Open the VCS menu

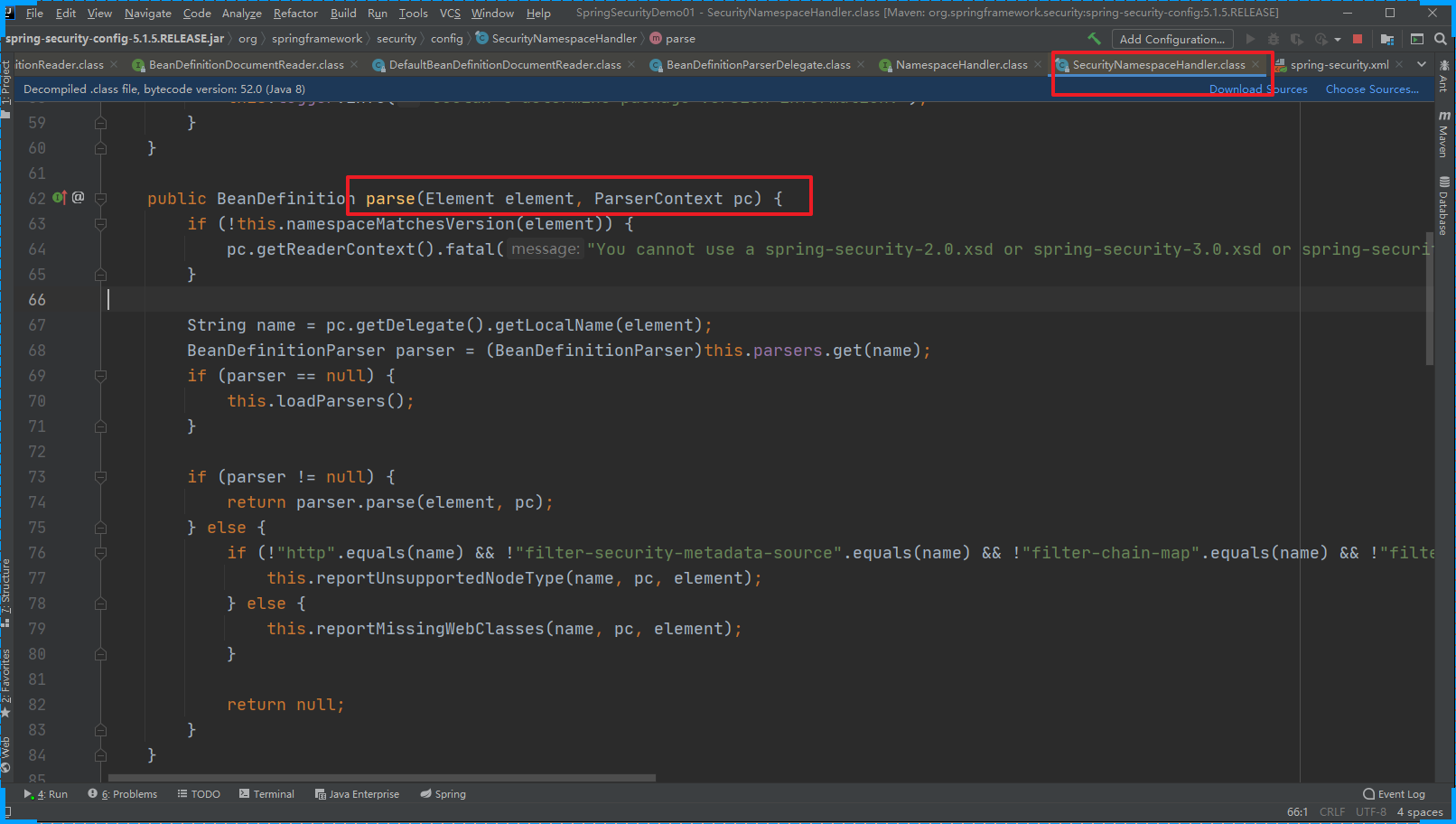point(450,13)
